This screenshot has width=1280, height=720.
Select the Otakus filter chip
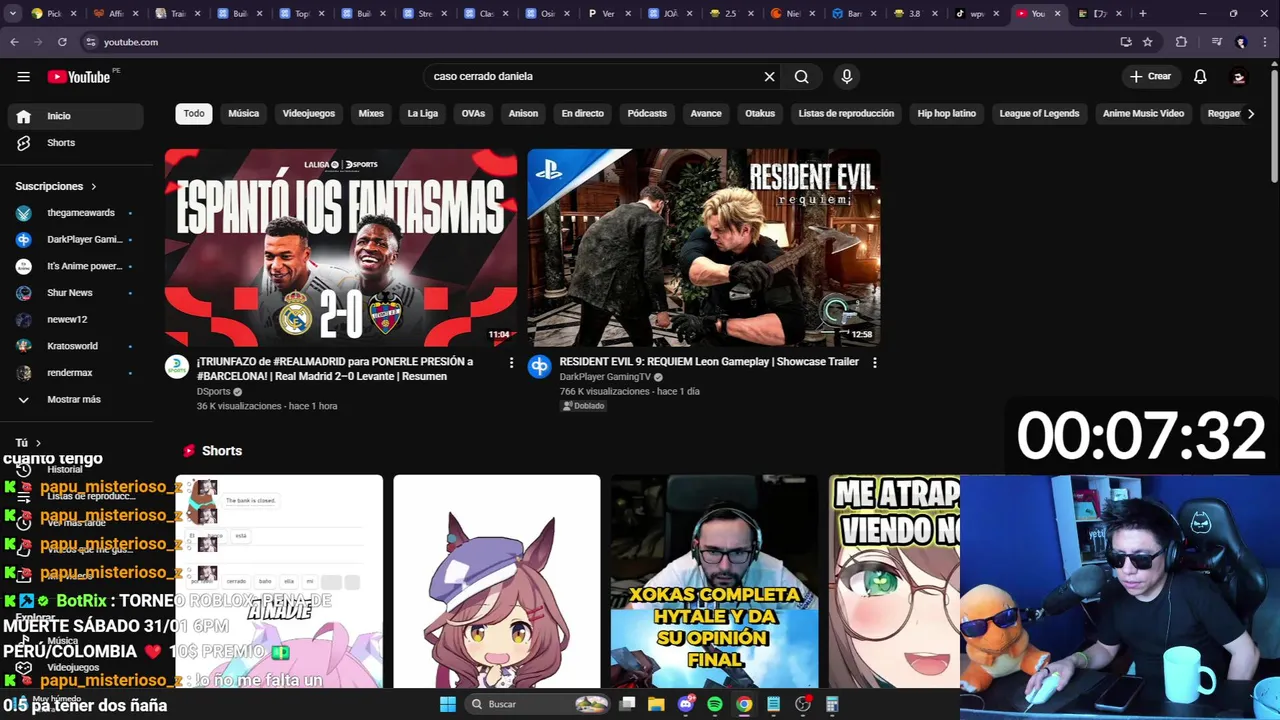click(x=760, y=114)
